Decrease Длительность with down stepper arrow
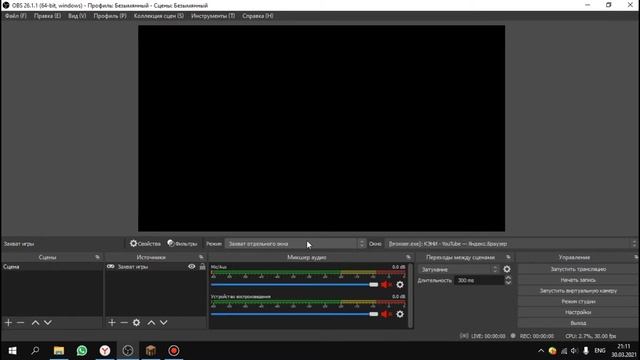 point(508,283)
